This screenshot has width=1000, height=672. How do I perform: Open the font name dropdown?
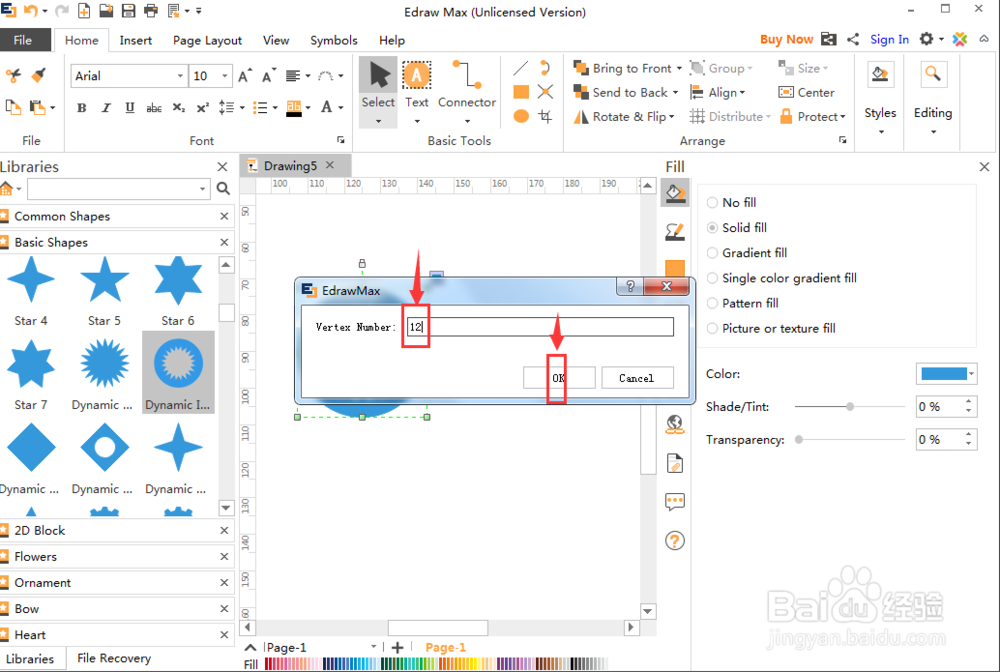coord(180,77)
